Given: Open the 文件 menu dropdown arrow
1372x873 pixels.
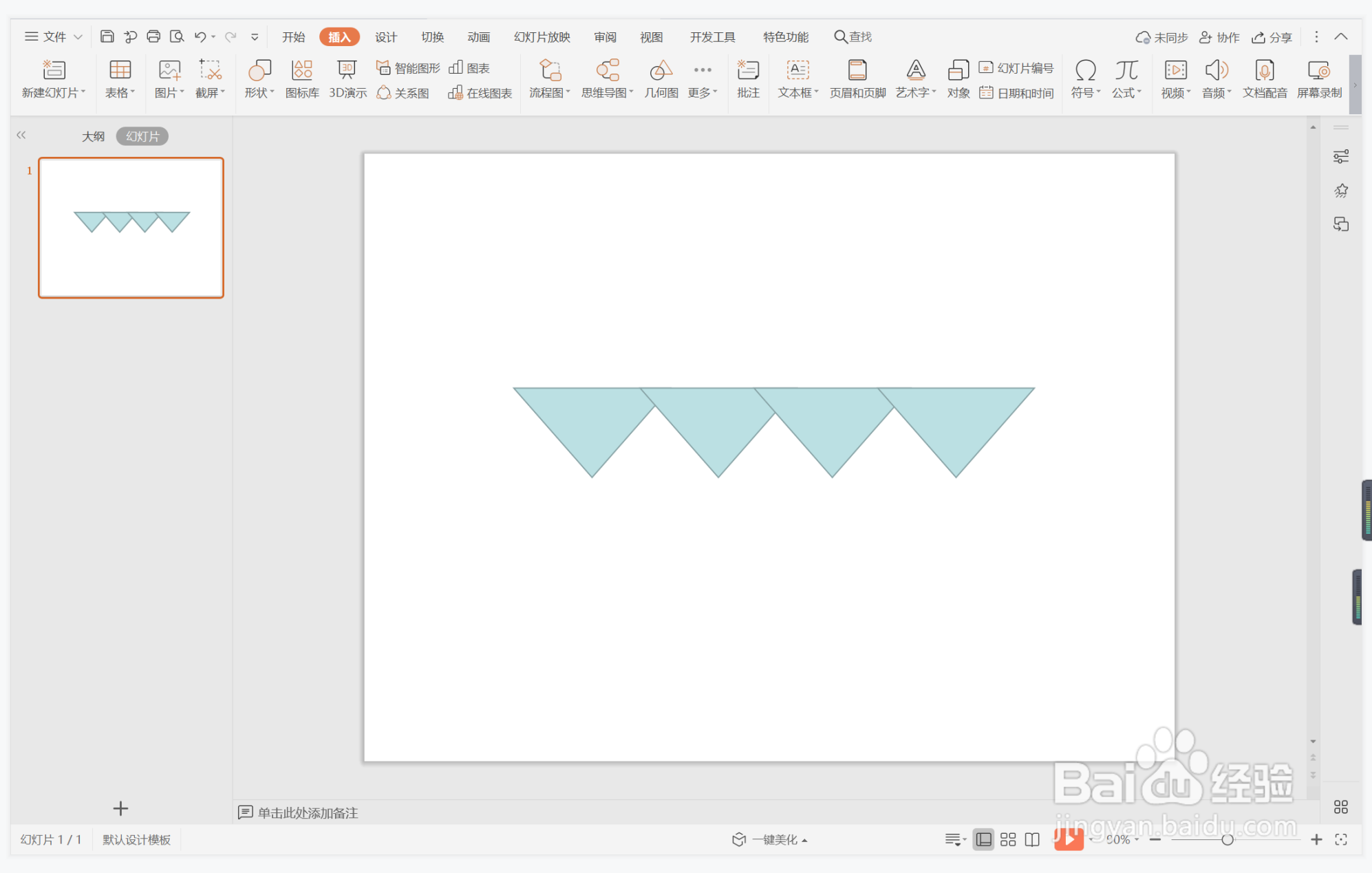Looking at the screenshot, I should click(x=78, y=37).
